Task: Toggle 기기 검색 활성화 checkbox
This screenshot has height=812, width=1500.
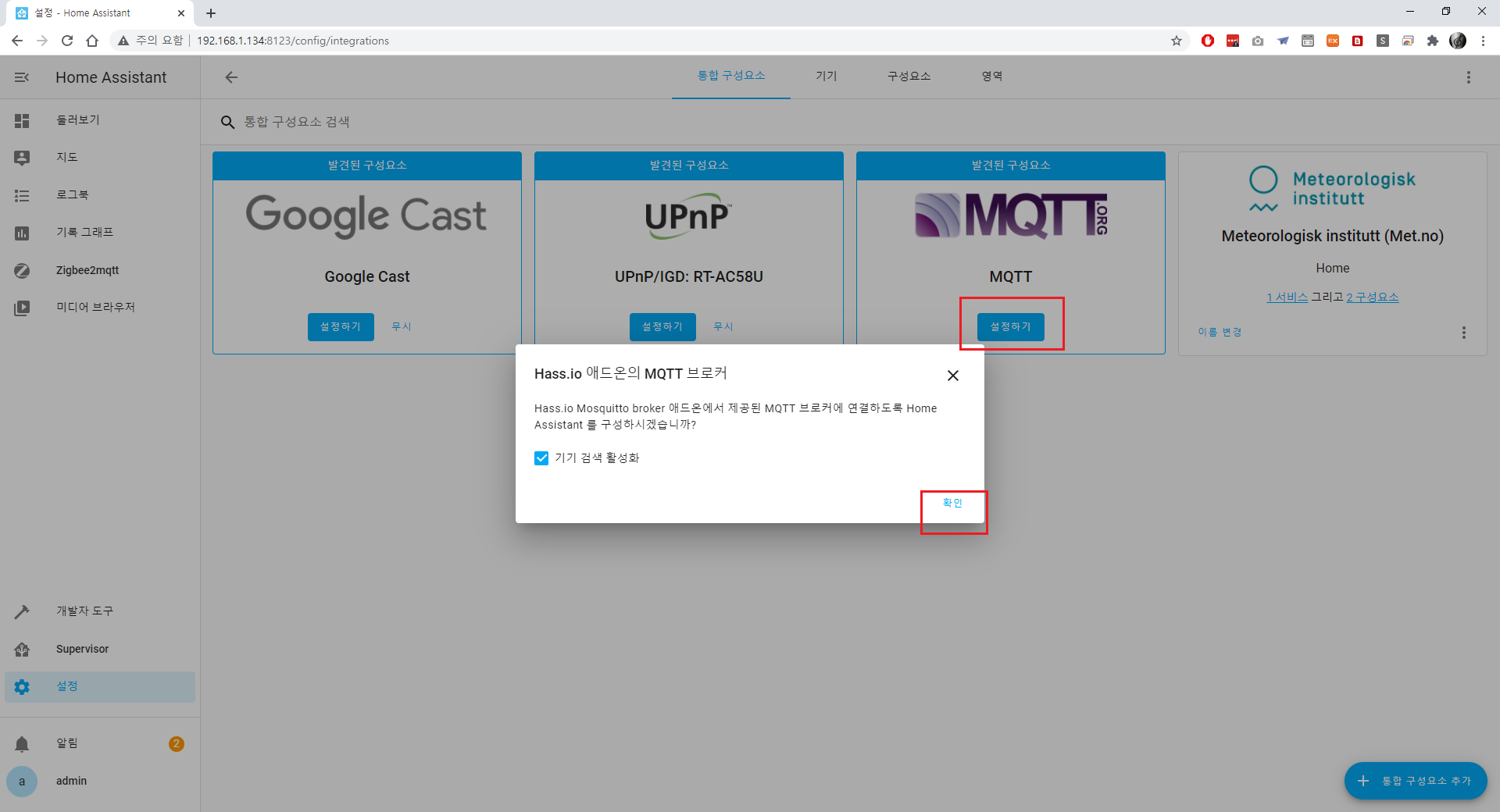Action: pos(541,458)
